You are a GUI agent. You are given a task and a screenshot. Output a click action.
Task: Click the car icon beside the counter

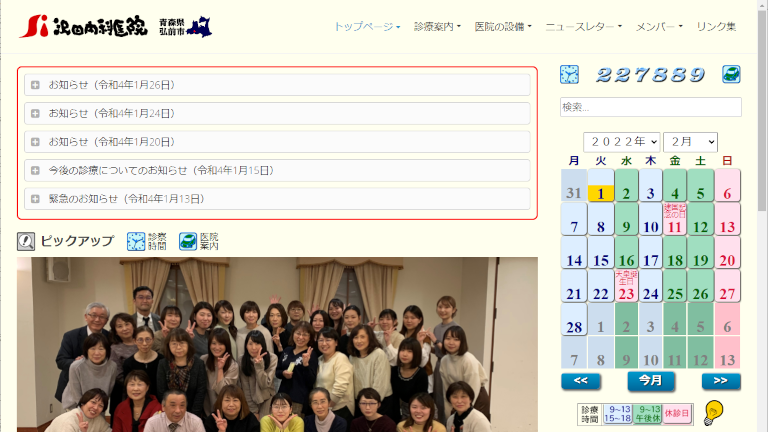(x=731, y=74)
